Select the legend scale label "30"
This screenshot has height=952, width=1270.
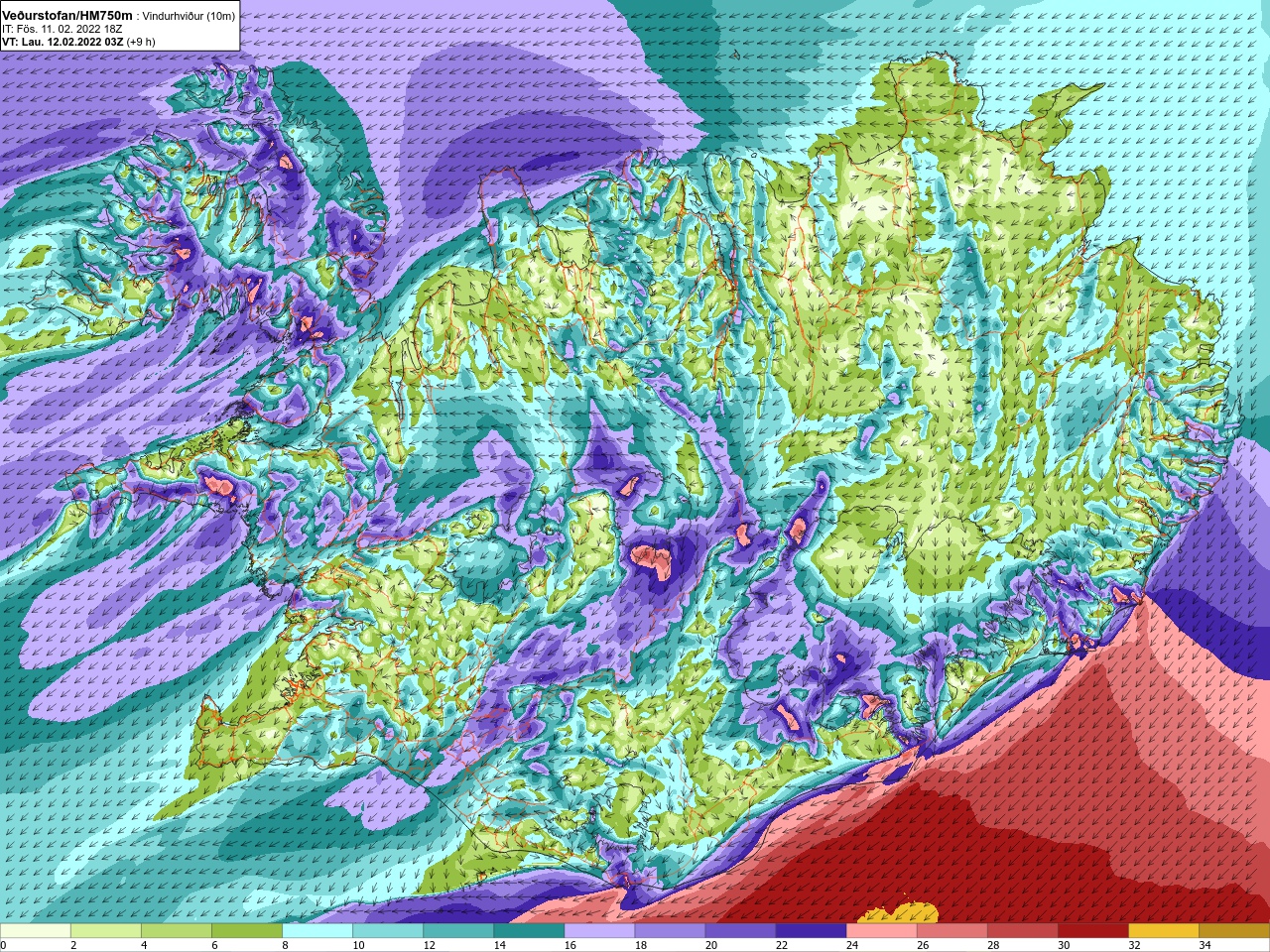coord(1063,945)
